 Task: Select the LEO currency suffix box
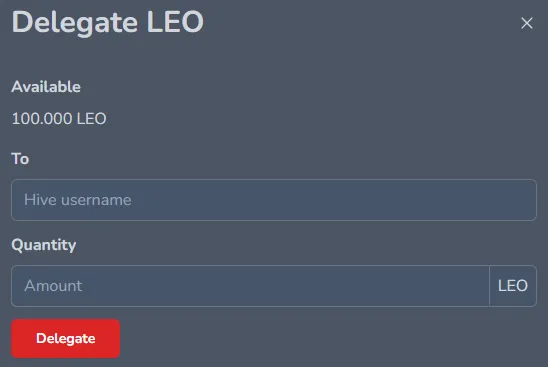click(513, 286)
